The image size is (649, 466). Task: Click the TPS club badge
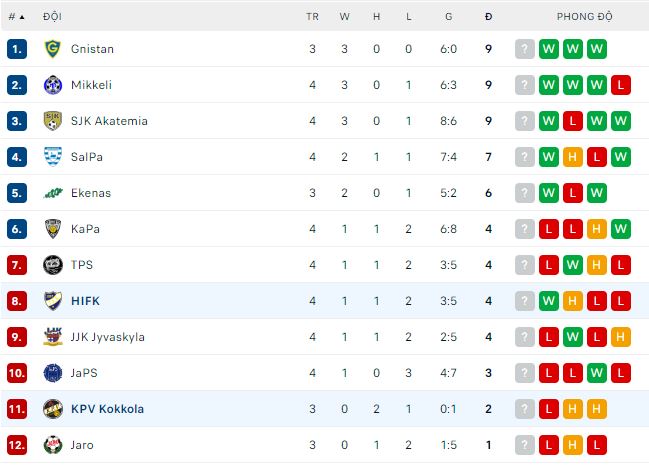pyautogui.click(x=53, y=265)
